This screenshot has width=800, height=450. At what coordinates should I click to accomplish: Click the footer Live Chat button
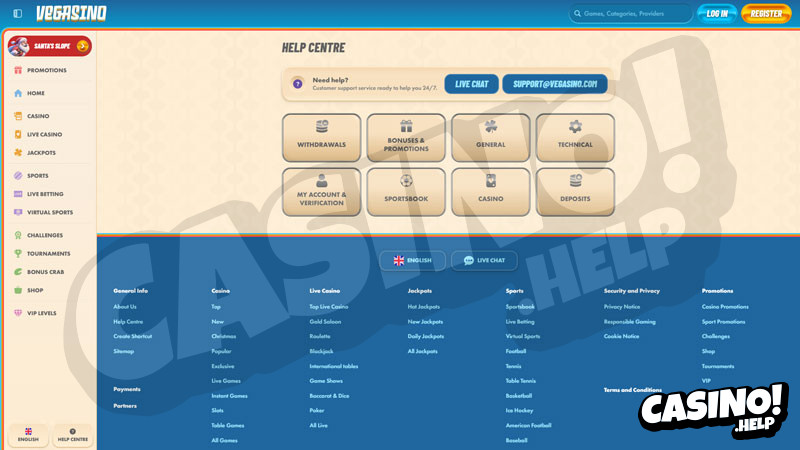pos(484,261)
